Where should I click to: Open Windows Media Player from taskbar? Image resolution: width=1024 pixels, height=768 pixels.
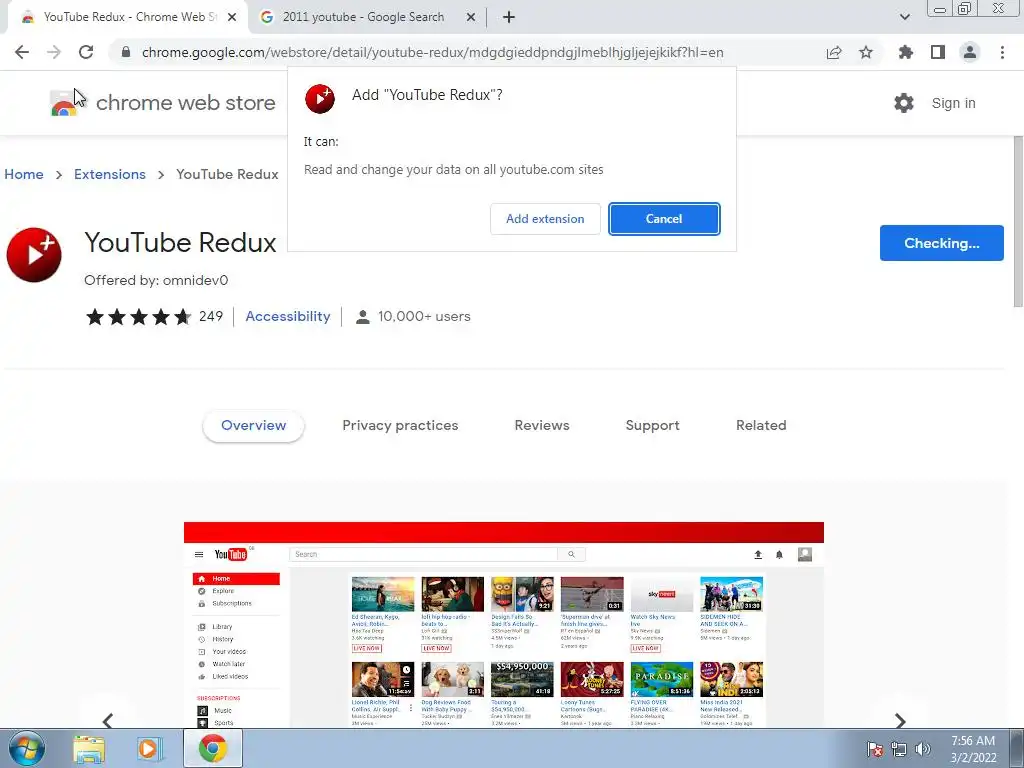coord(149,749)
